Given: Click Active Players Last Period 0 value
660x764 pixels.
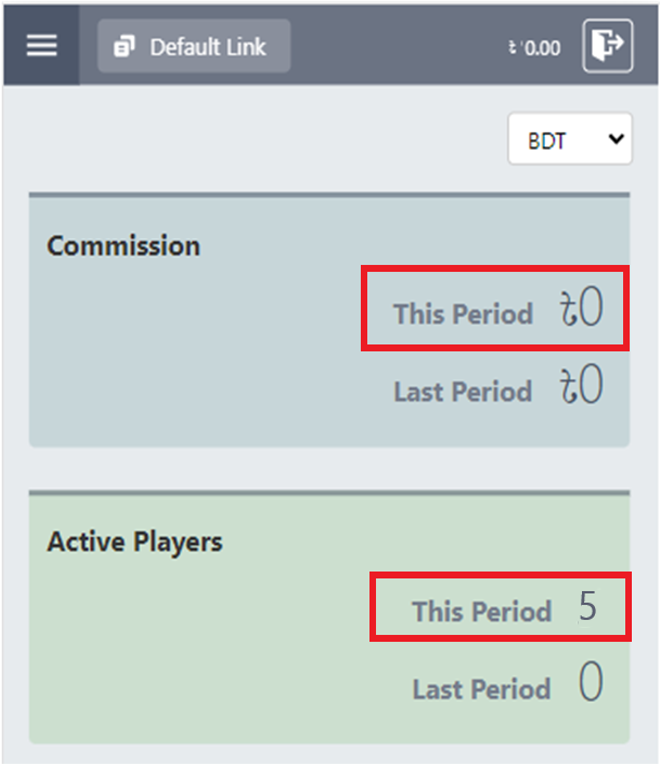Looking at the screenshot, I should (x=590, y=685).
